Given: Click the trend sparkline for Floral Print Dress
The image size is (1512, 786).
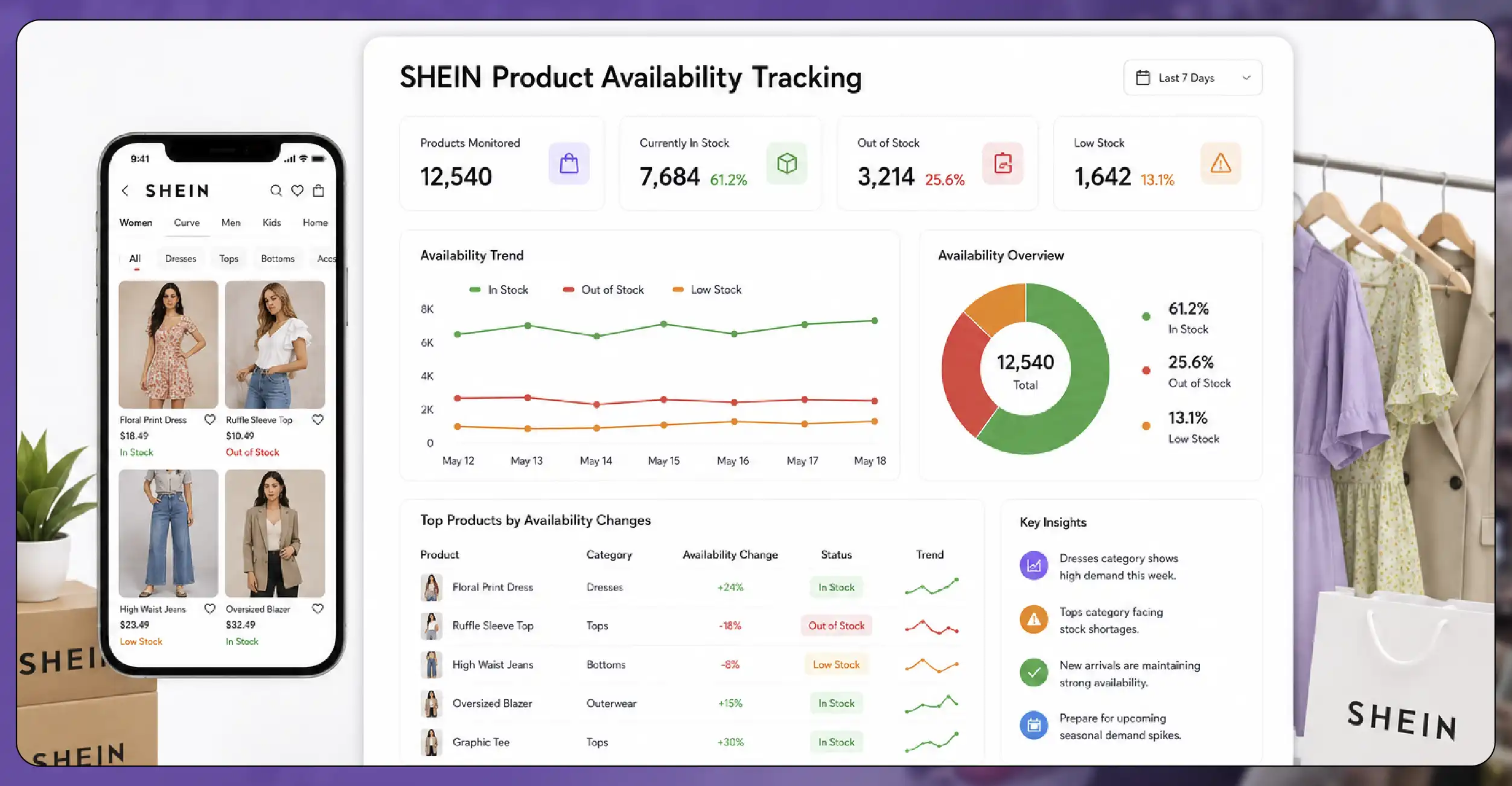Looking at the screenshot, I should 932,586.
